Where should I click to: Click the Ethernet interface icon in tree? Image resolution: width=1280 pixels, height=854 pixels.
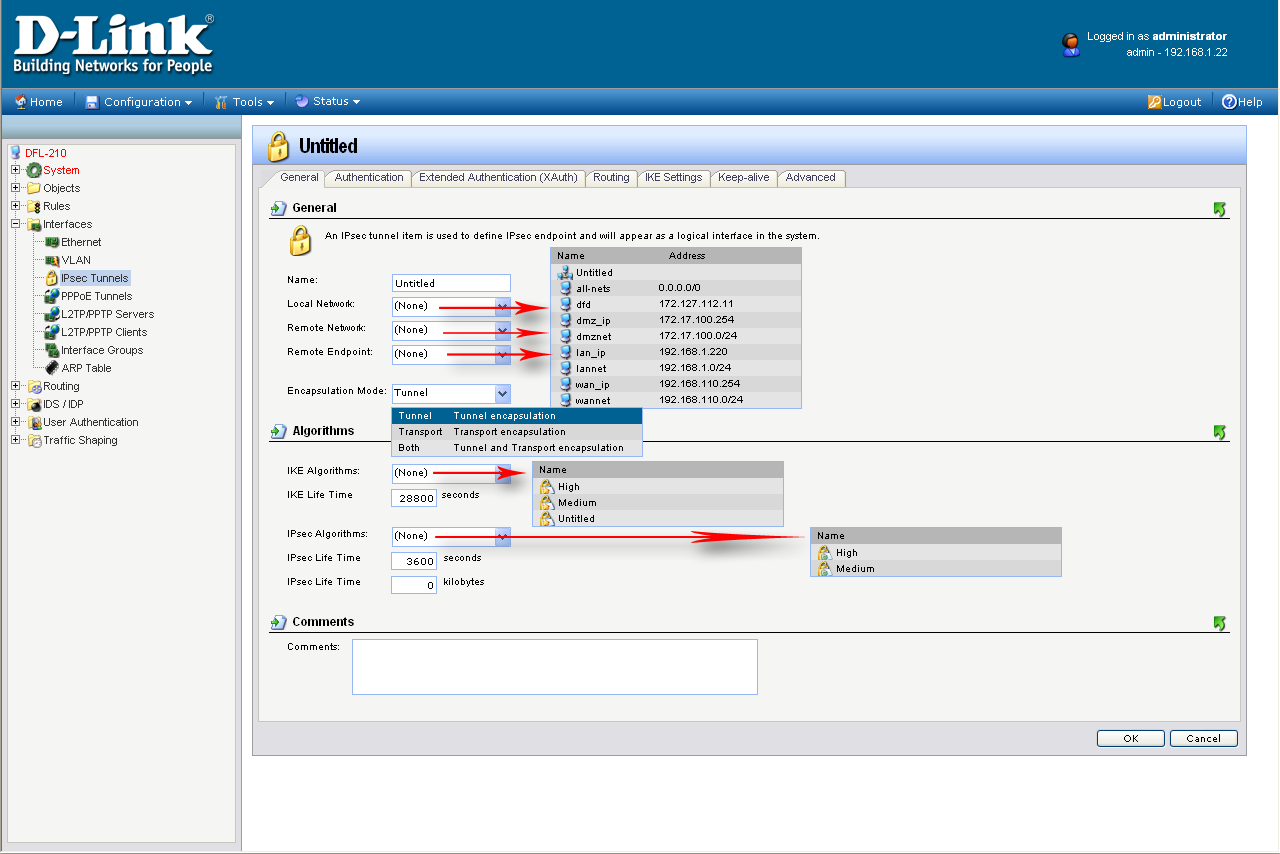[x=52, y=242]
